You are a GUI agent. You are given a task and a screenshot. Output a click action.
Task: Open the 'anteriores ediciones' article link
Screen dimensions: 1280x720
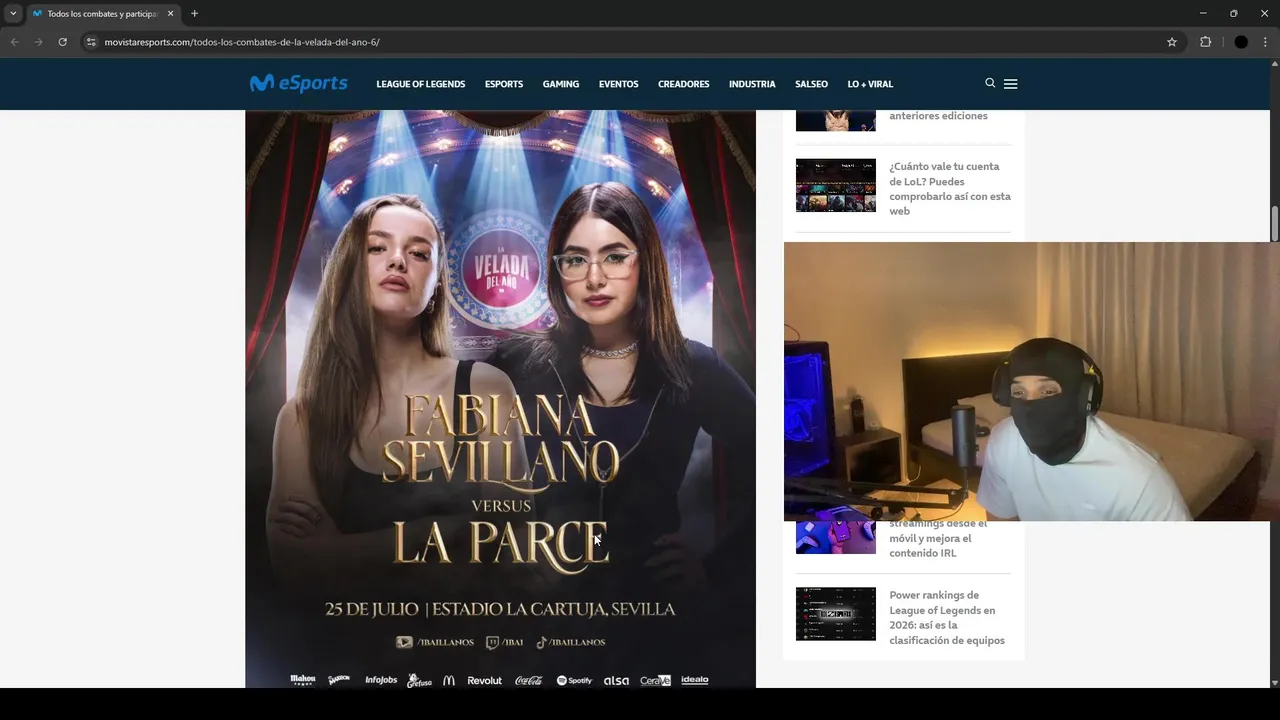point(938,116)
